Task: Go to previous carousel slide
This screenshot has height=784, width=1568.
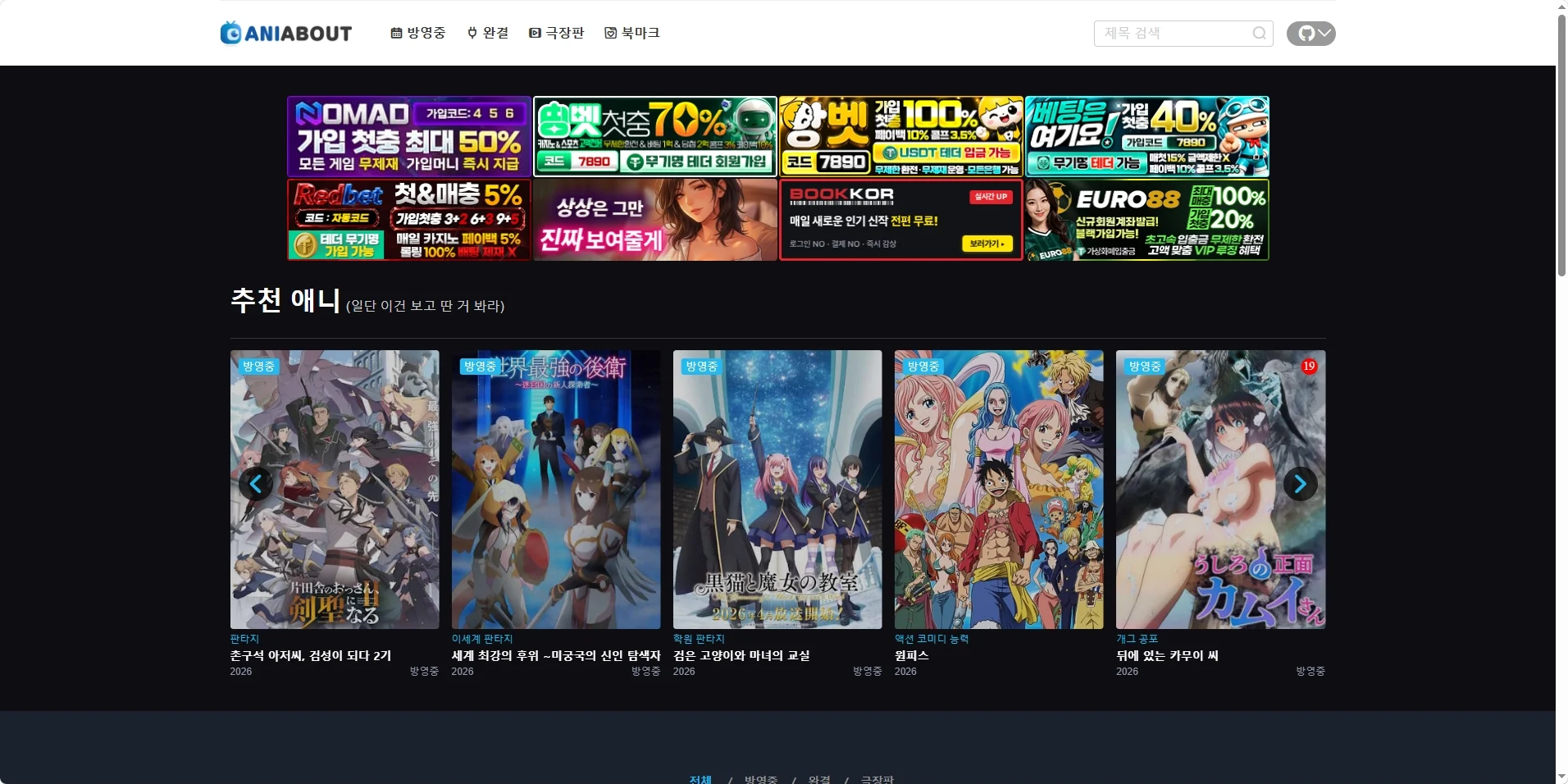Action: pos(256,484)
